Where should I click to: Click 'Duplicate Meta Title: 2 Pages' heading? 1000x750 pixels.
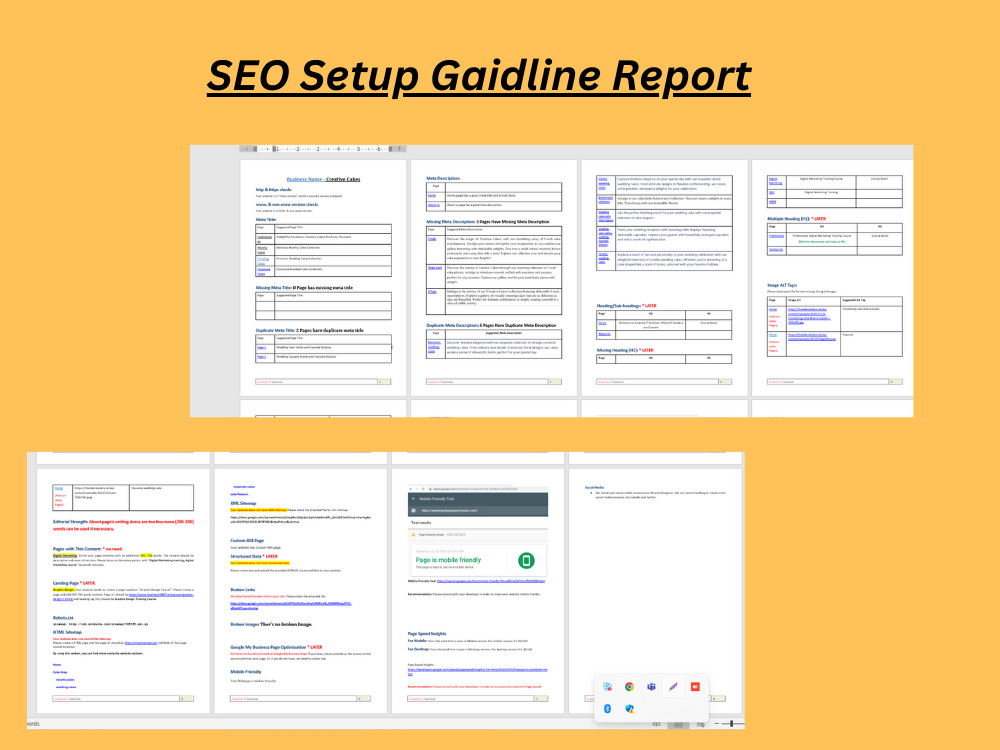click(309, 330)
